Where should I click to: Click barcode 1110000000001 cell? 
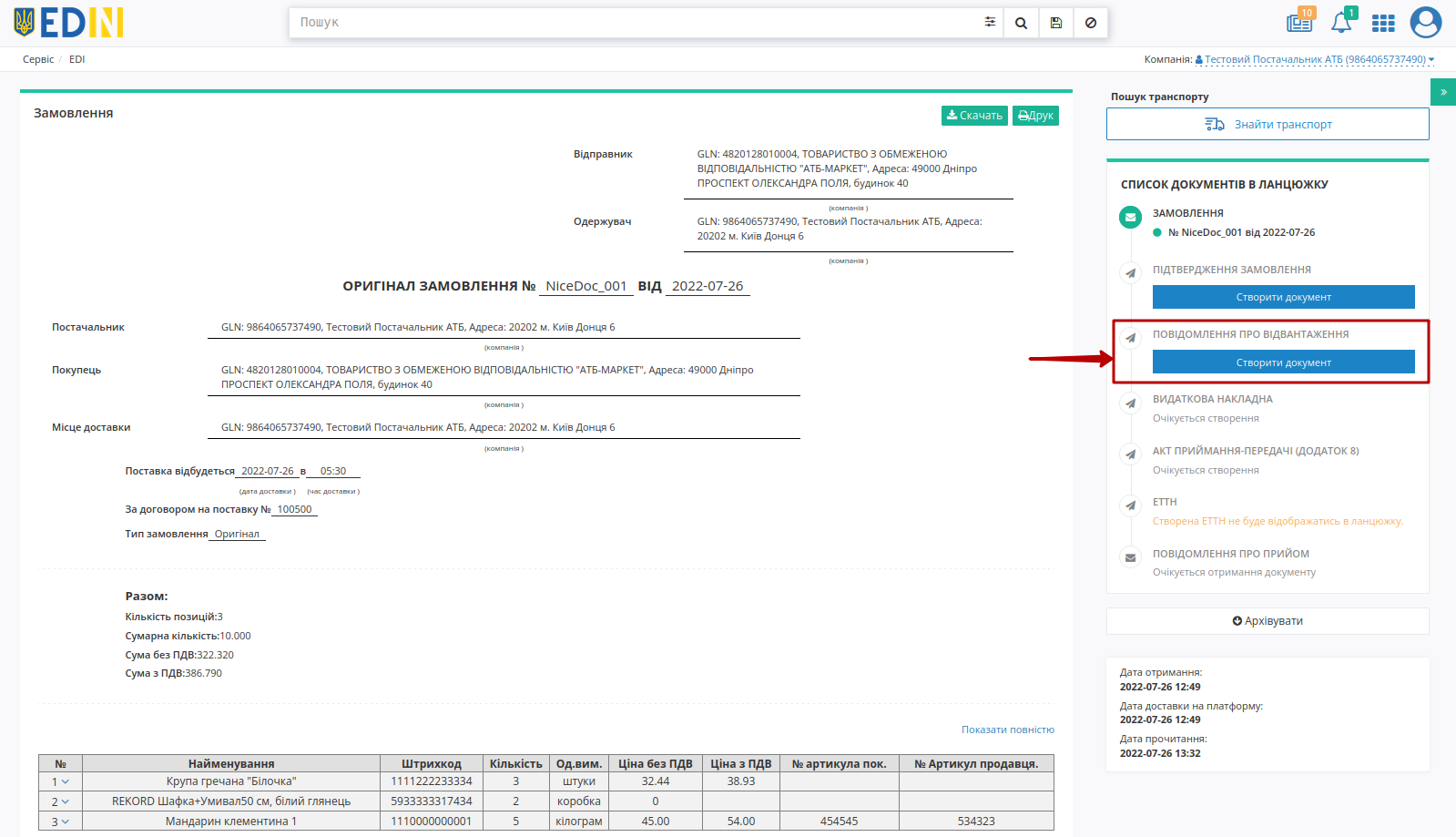click(x=432, y=822)
